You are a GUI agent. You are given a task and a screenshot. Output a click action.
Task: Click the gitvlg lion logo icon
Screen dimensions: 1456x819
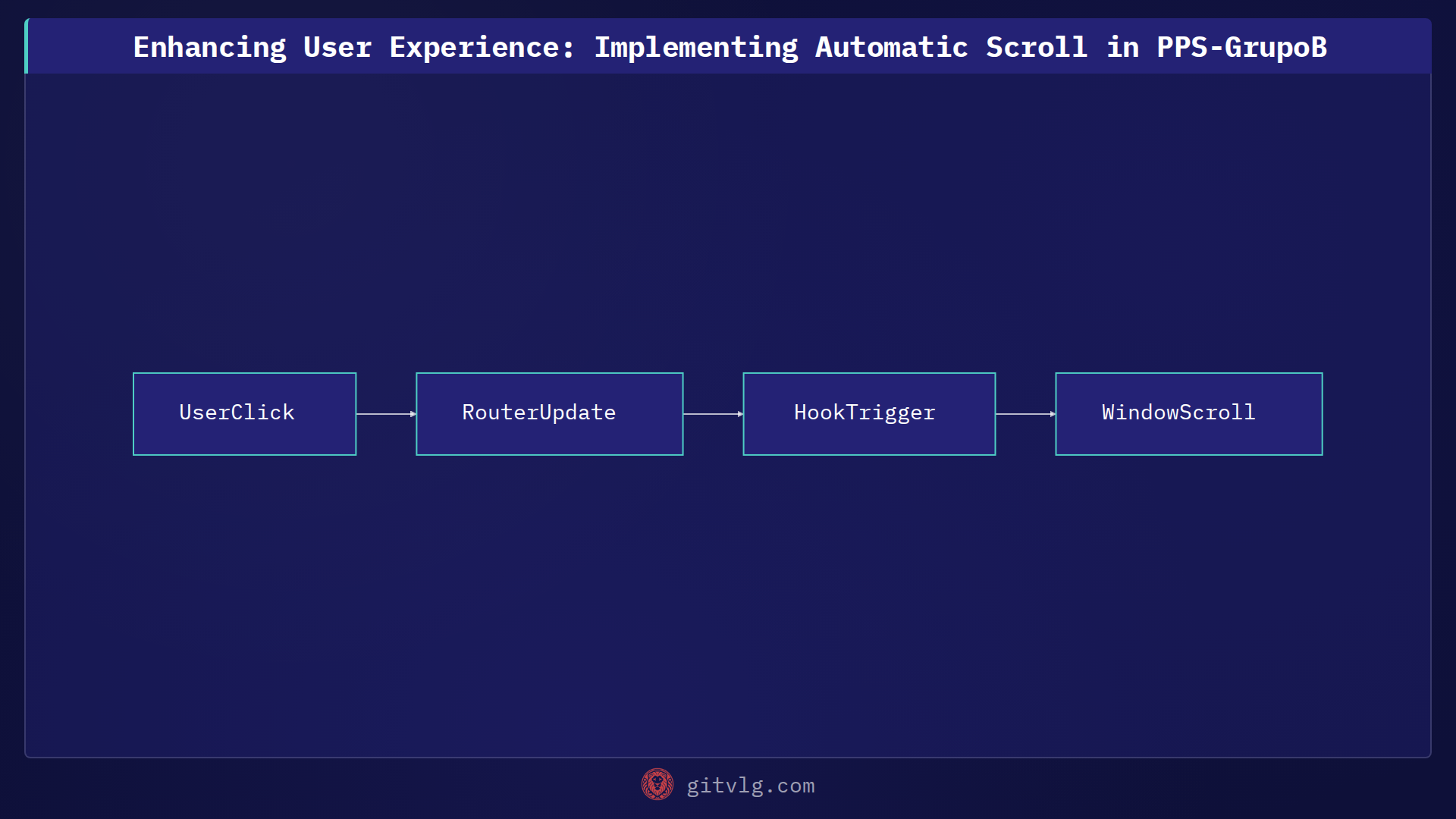(x=657, y=785)
